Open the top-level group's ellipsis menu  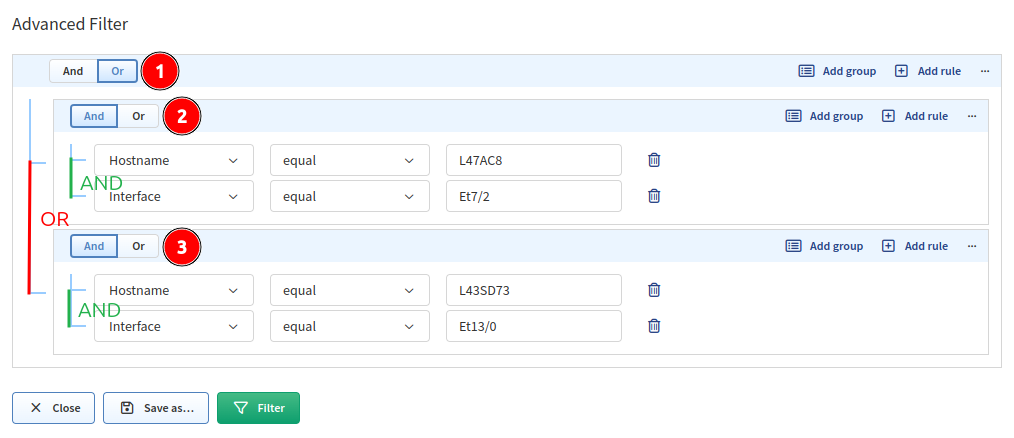[985, 71]
